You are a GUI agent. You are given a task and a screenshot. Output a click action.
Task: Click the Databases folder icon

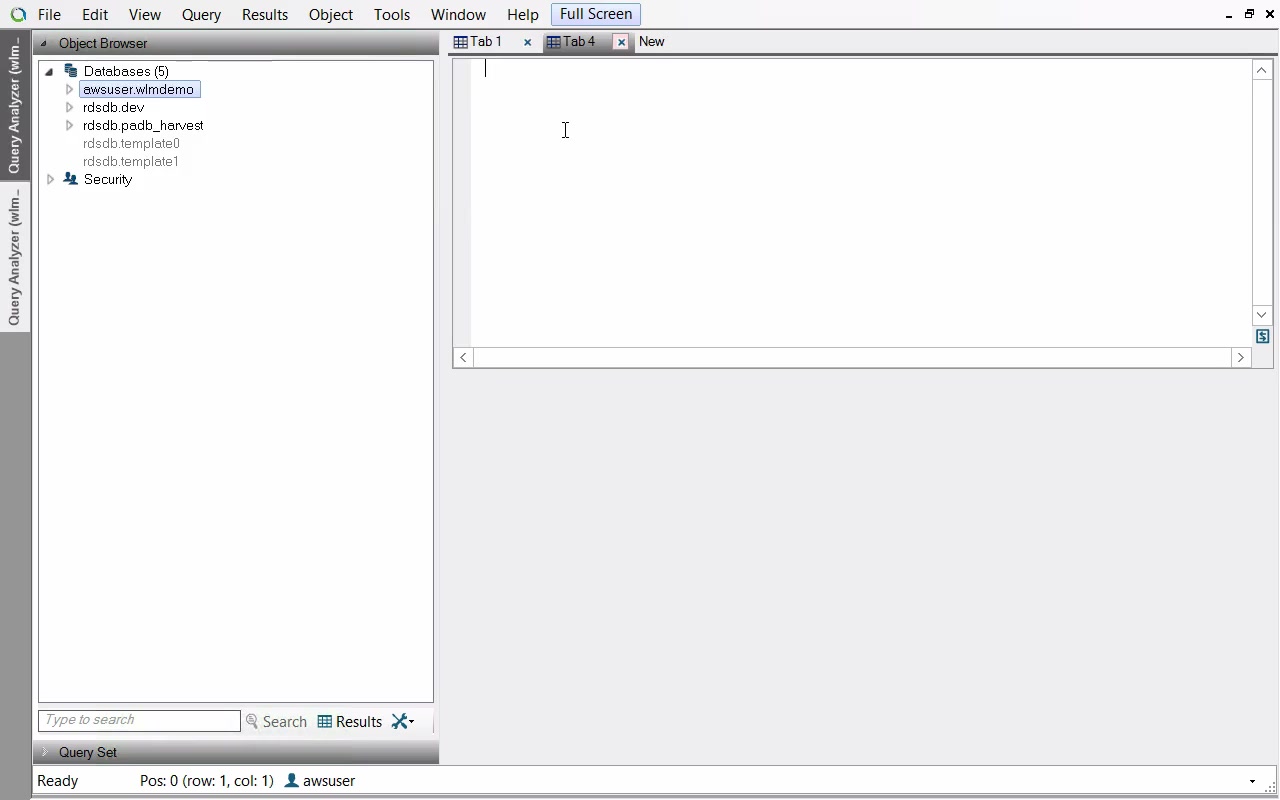pos(70,71)
